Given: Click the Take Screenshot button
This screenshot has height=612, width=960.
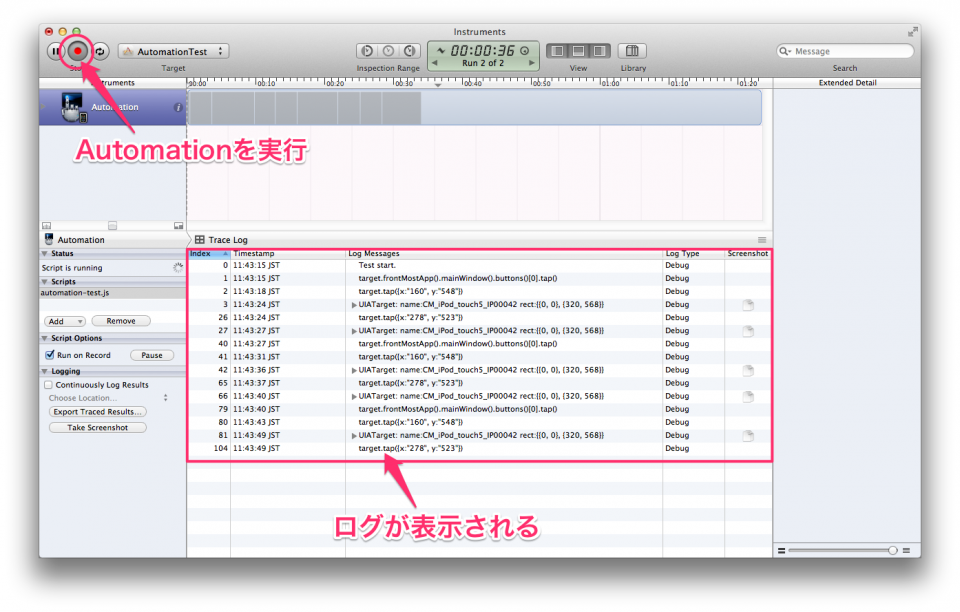Looking at the screenshot, I should 97,428.
